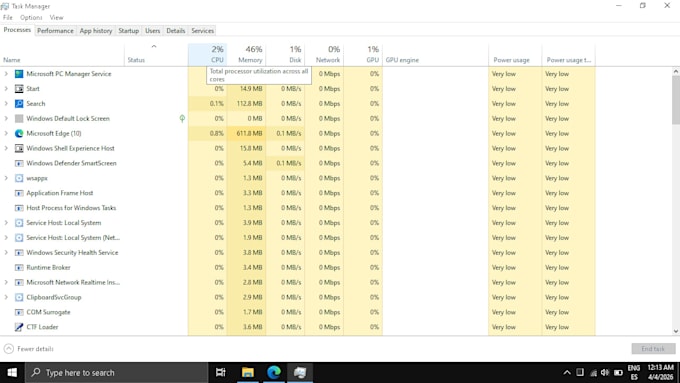Click the volume icon in system tray
Screen dimensions: 680x383
pos(605,373)
